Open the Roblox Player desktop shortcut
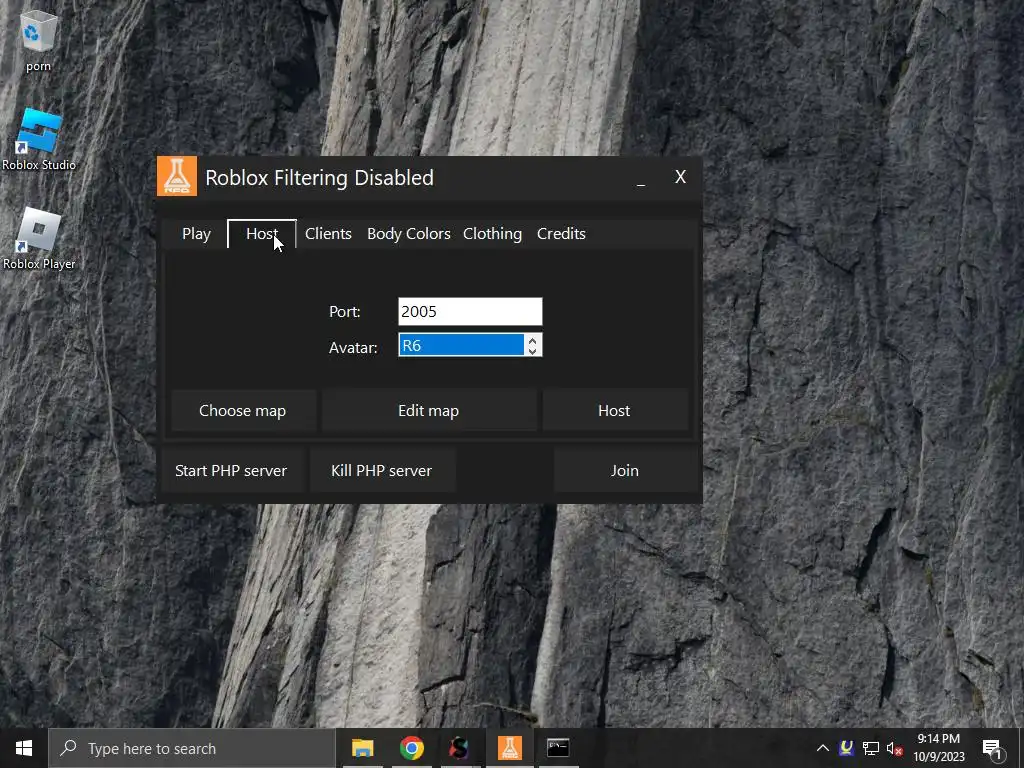 [x=39, y=239]
